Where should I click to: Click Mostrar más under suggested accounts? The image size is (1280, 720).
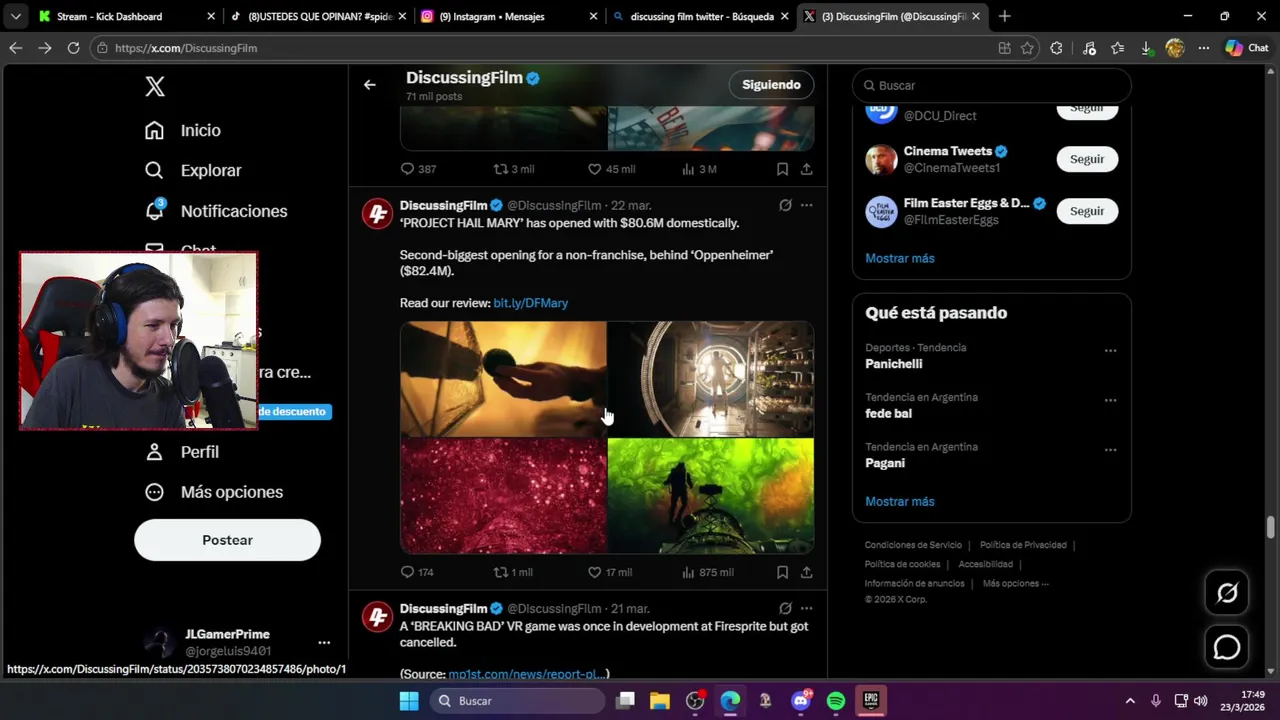click(x=900, y=258)
